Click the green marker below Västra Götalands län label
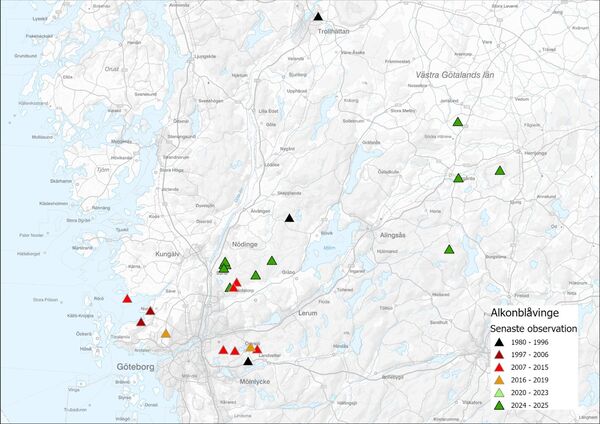Screen dimensions: 600x424 point(457,122)
